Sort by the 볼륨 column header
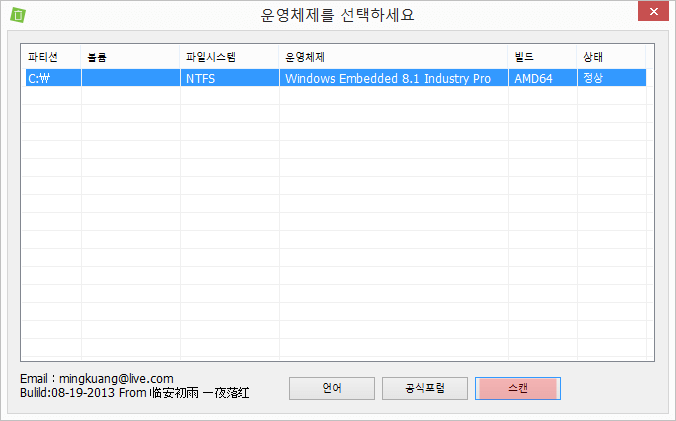 coord(130,57)
